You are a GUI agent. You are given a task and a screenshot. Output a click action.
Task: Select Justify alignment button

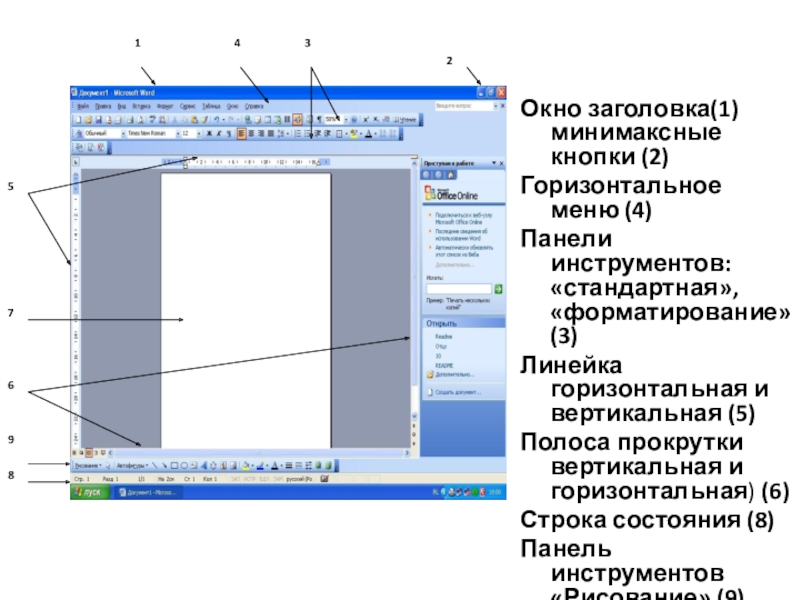271,133
